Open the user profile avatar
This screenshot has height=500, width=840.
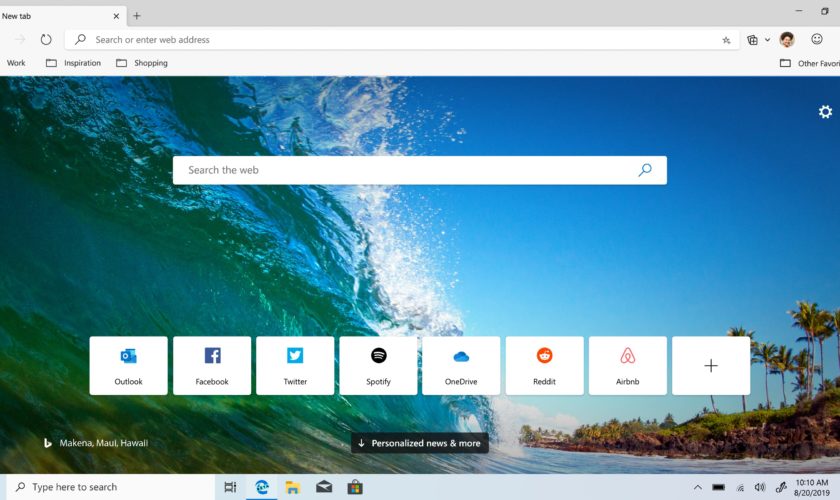(787, 40)
